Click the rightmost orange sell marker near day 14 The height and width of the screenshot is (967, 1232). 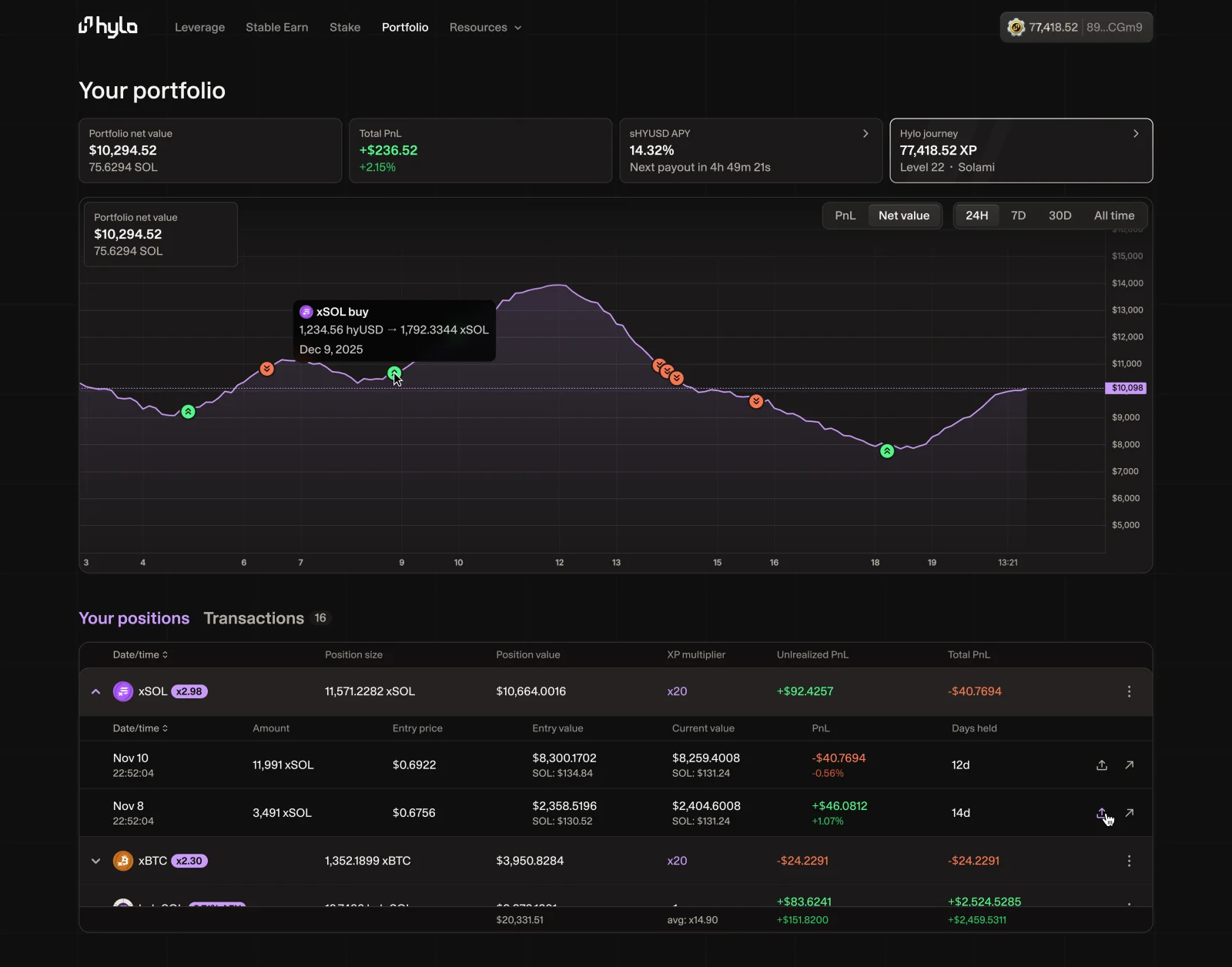pyautogui.click(x=676, y=378)
